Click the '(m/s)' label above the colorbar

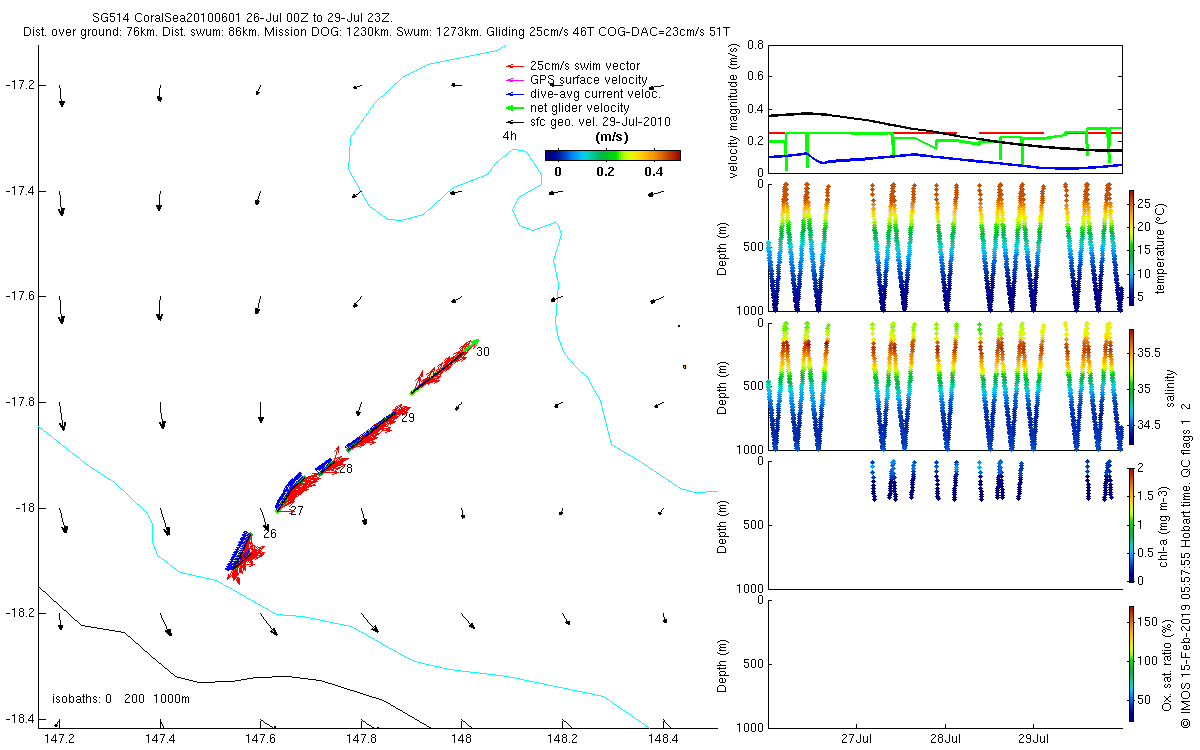pyautogui.click(x=611, y=136)
